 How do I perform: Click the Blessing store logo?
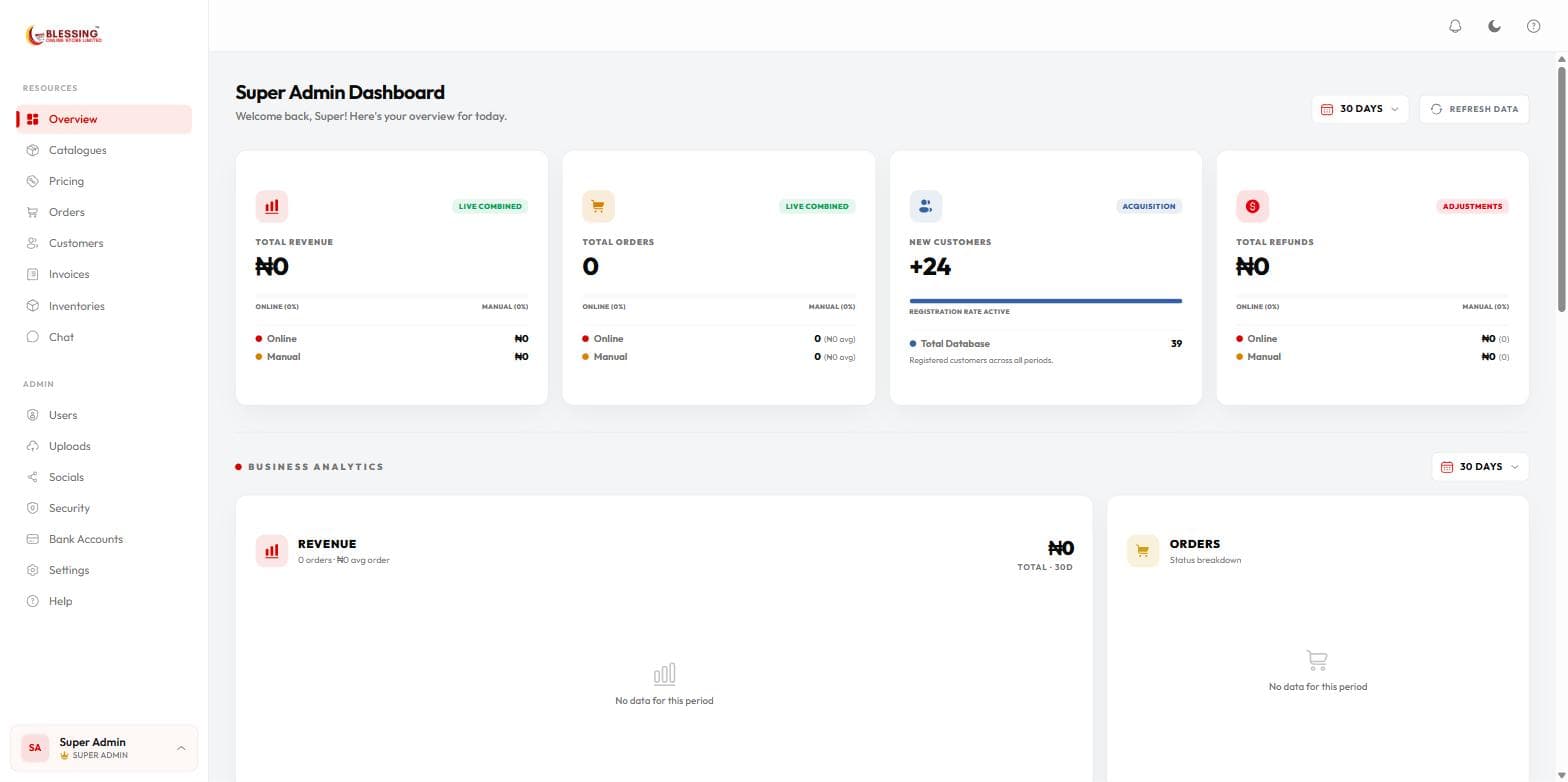[64, 35]
